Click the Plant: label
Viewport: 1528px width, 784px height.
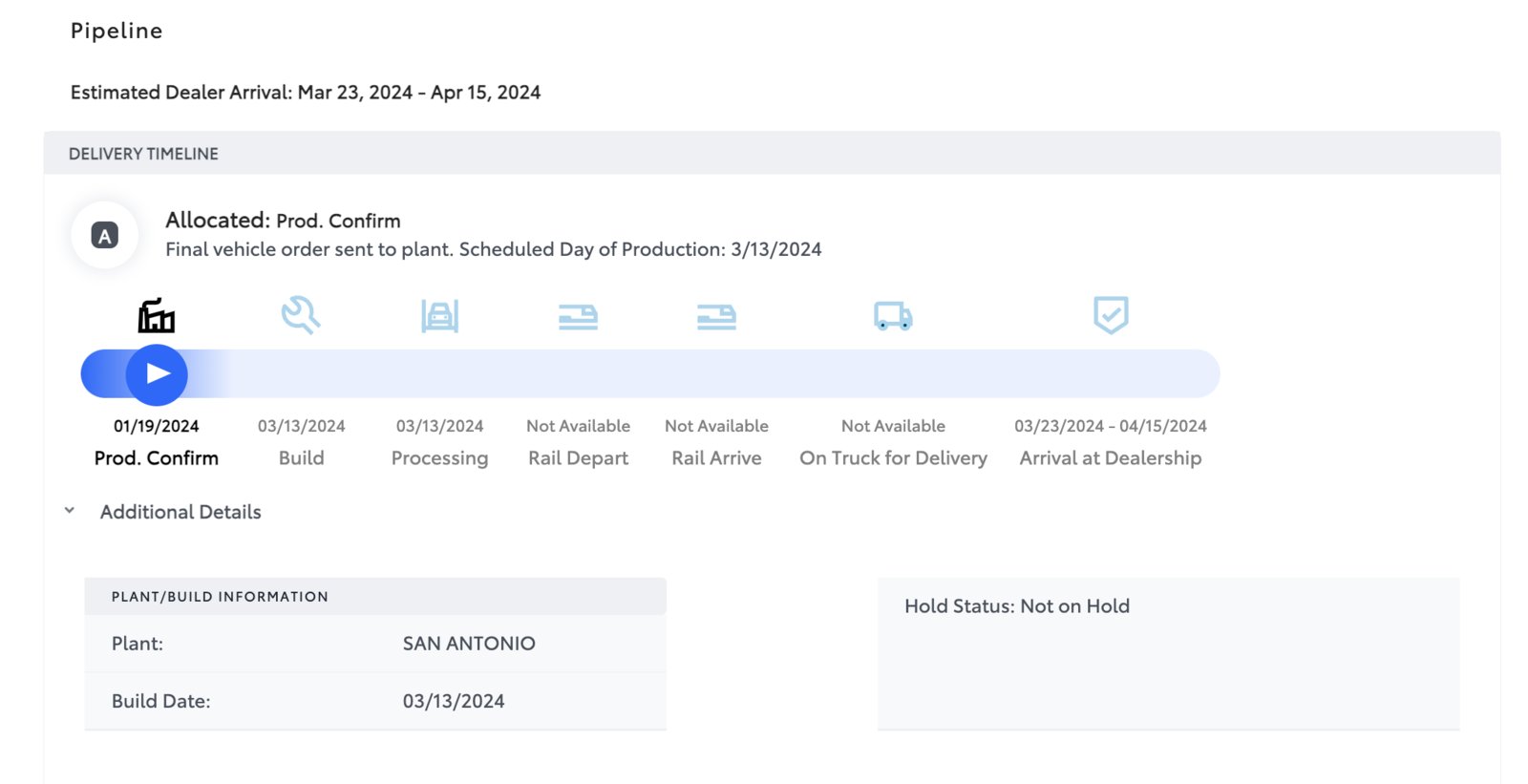pyautogui.click(x=138, y=644)
